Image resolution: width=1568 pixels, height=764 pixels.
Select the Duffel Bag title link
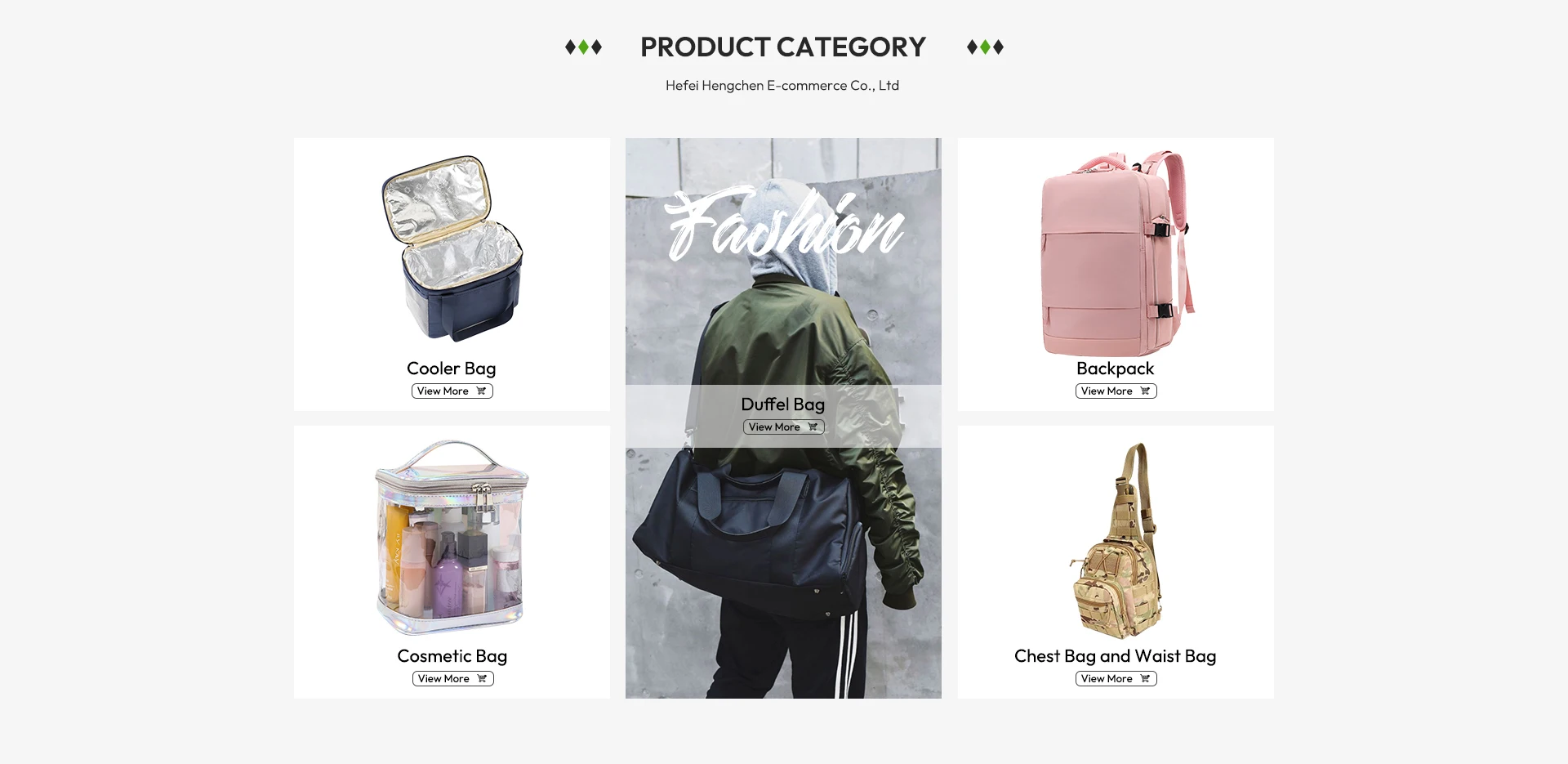click(x=783, y=404)
